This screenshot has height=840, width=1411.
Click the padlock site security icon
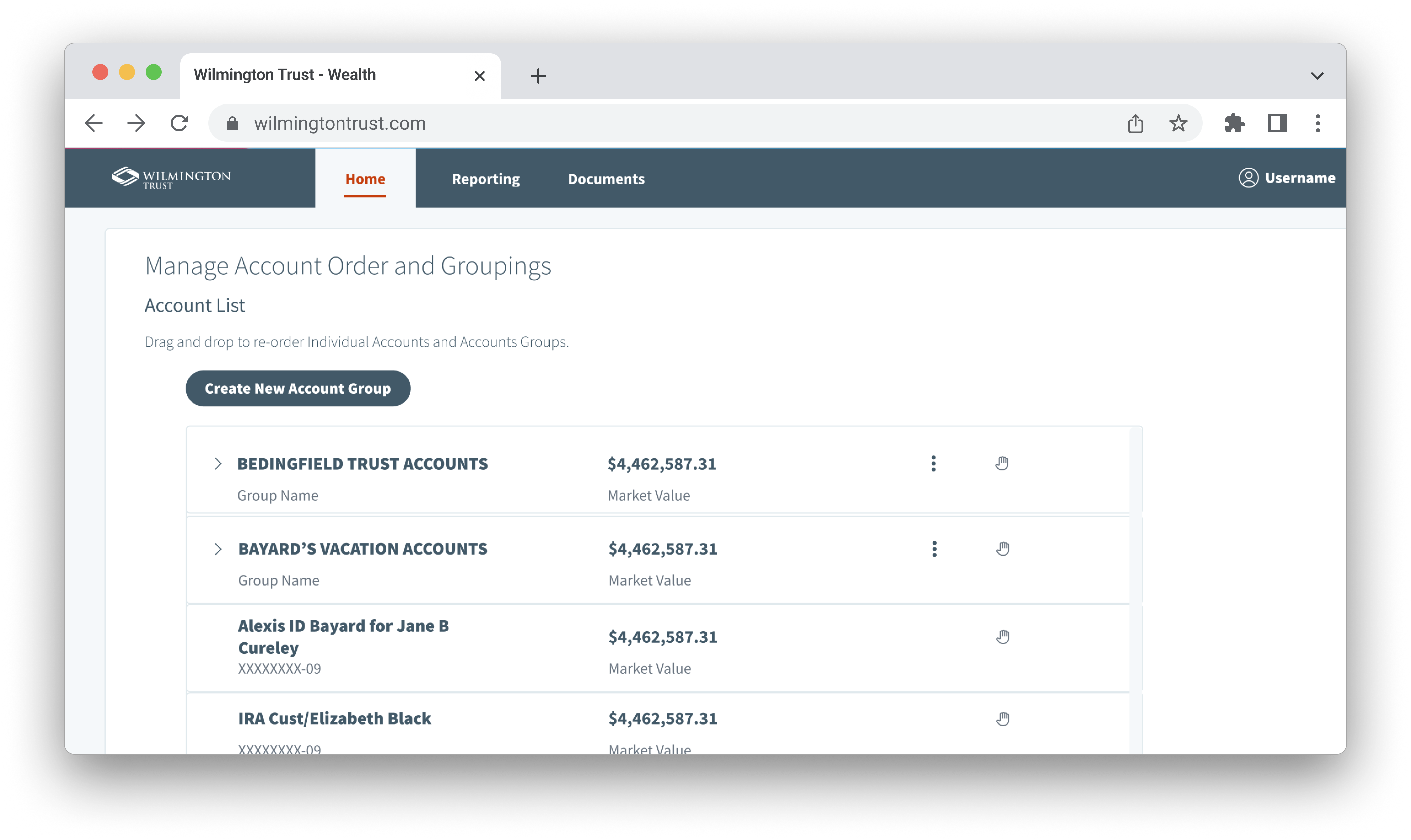232,124
